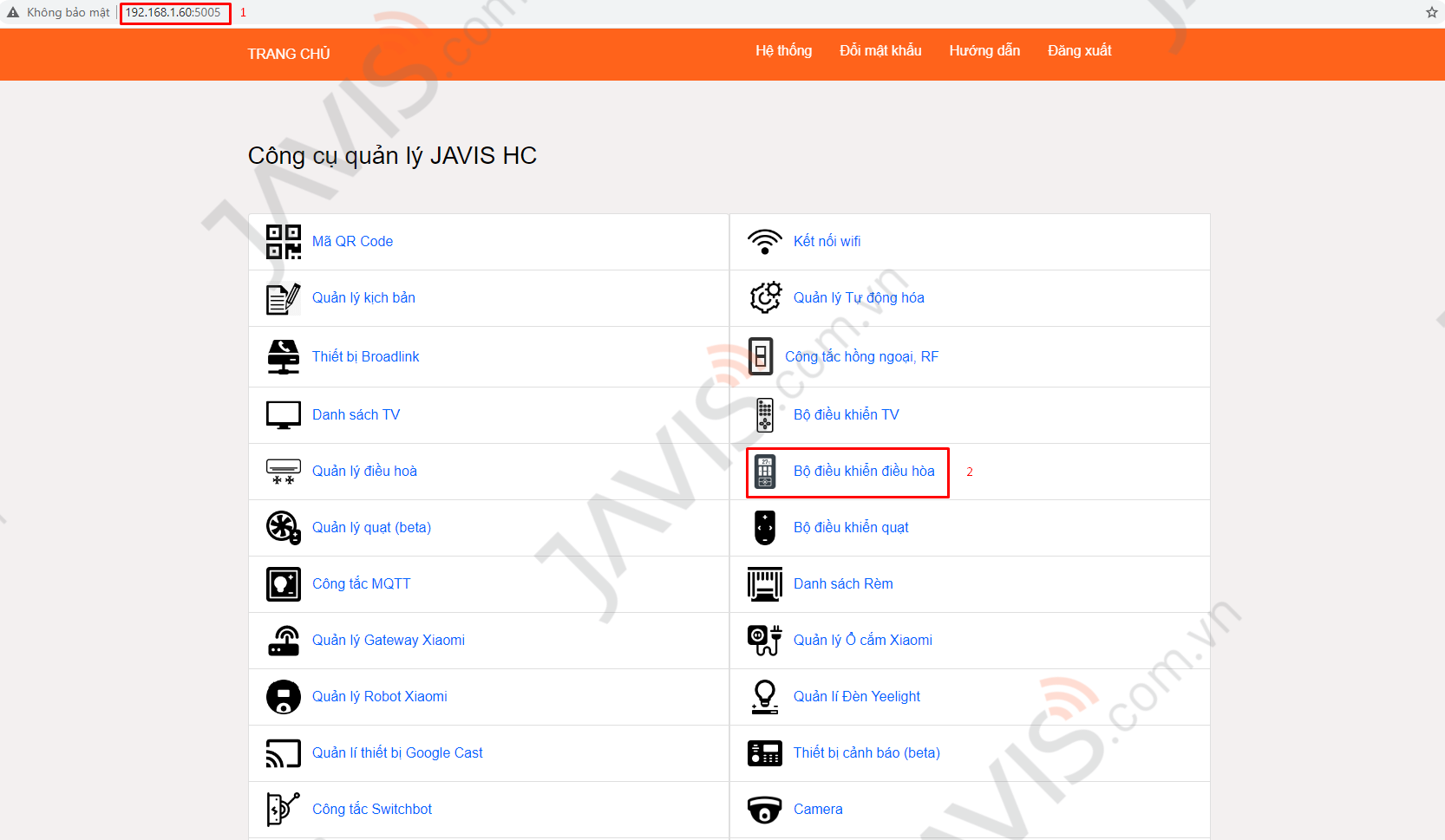1445x840 pixels.
Task: Open Bộ điều khiển quạt link
Action: click(851, 528)
